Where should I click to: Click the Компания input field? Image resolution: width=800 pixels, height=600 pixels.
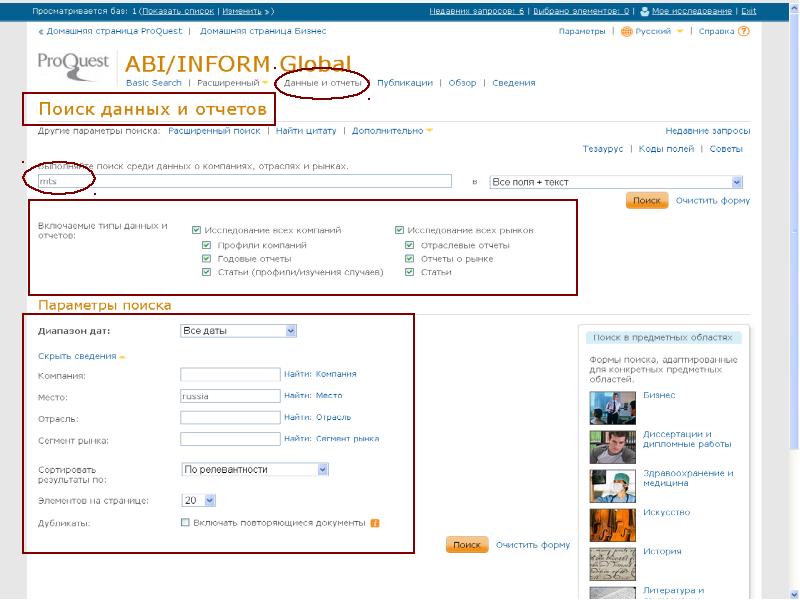pos(230,374)
